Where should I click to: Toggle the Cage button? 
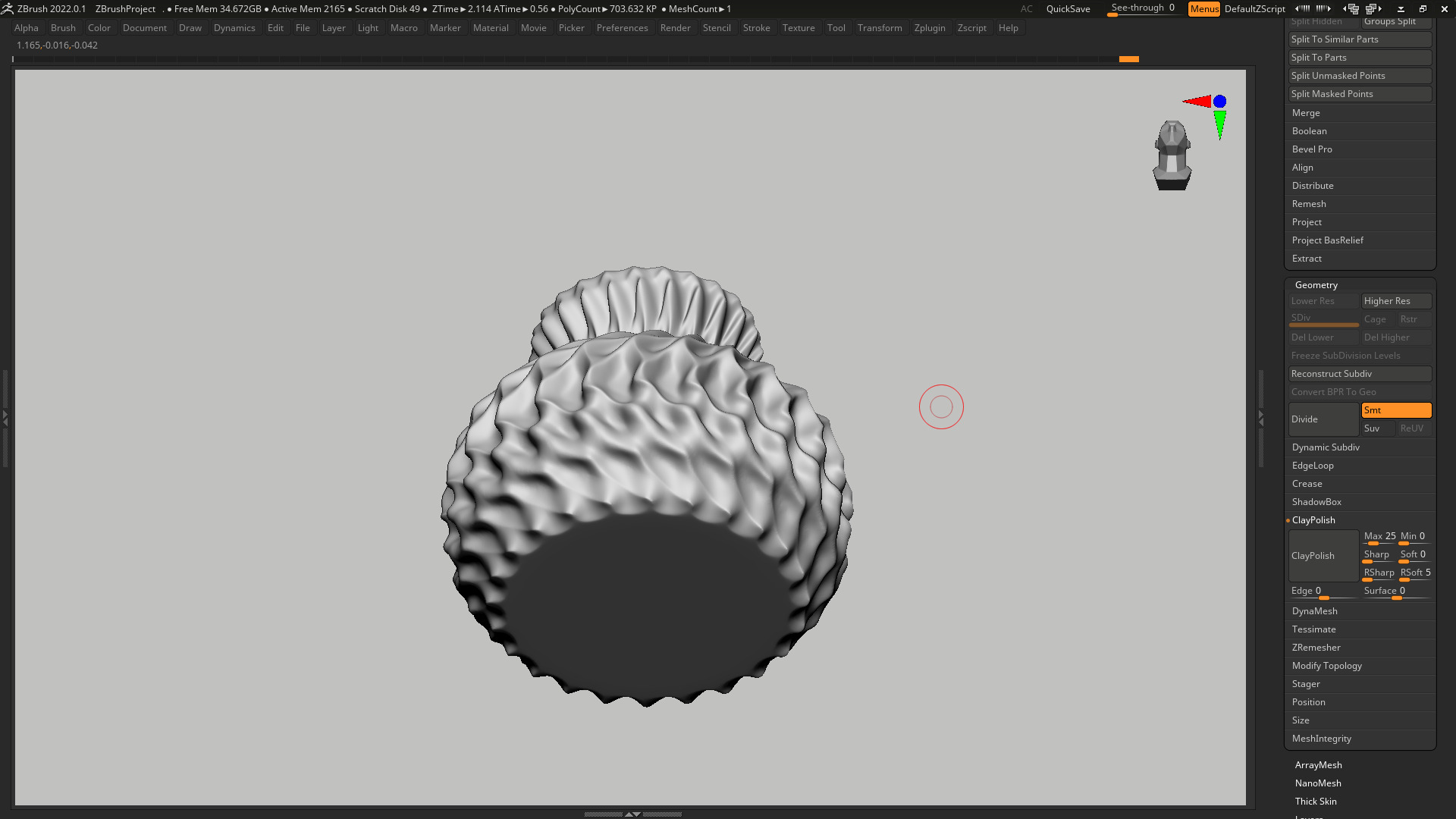coord(1378,319)
